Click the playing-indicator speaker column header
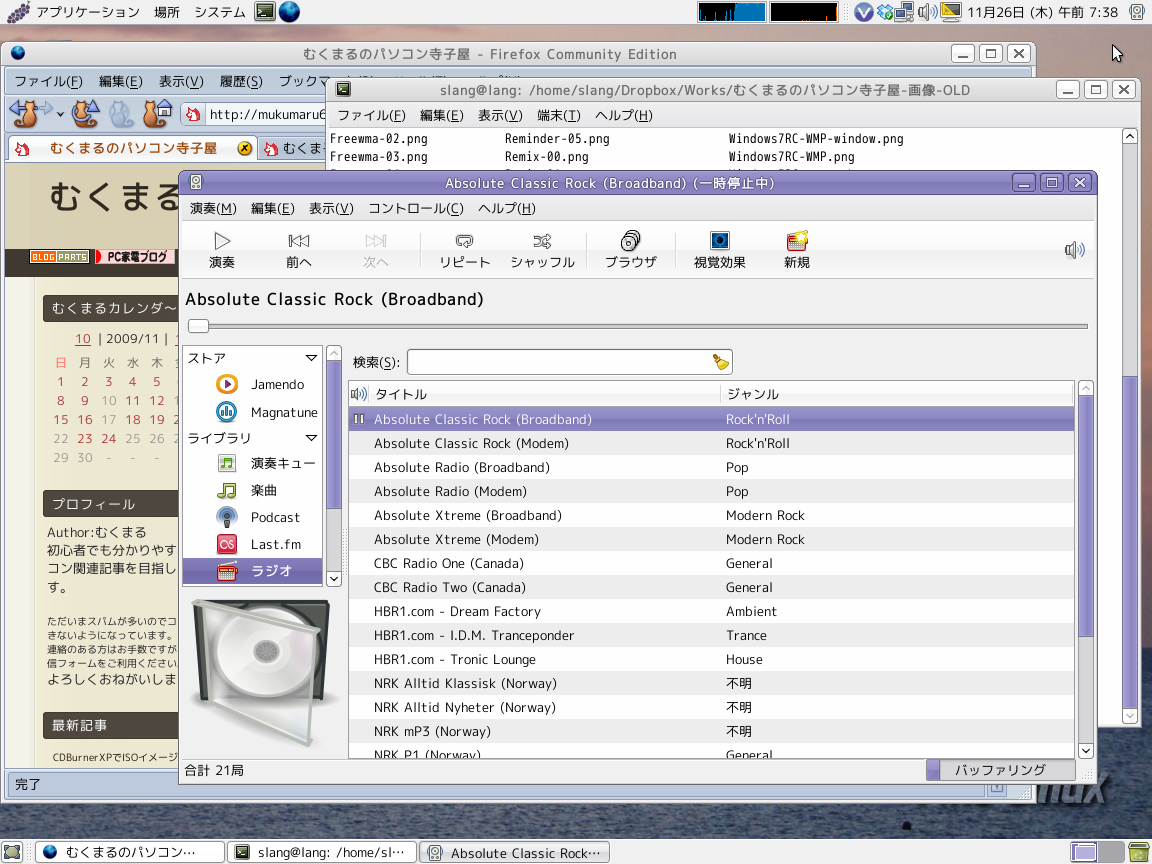The height and width of the screenshot is (864, 1152). tap(359, 394)
